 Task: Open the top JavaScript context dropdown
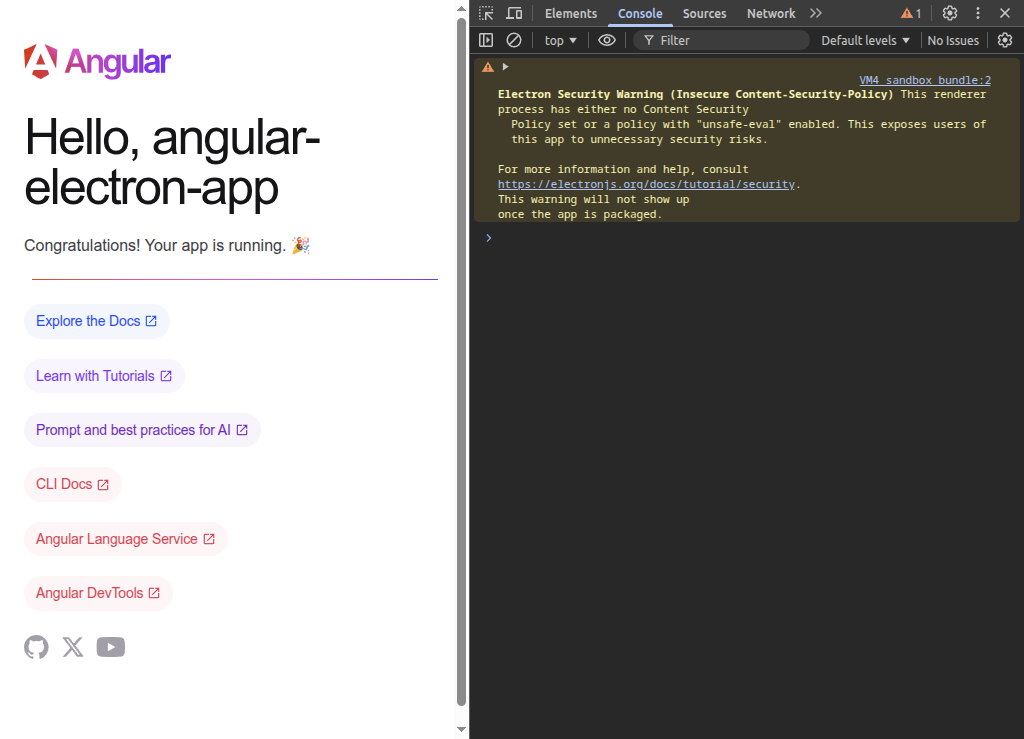click(x=560, y=40)
